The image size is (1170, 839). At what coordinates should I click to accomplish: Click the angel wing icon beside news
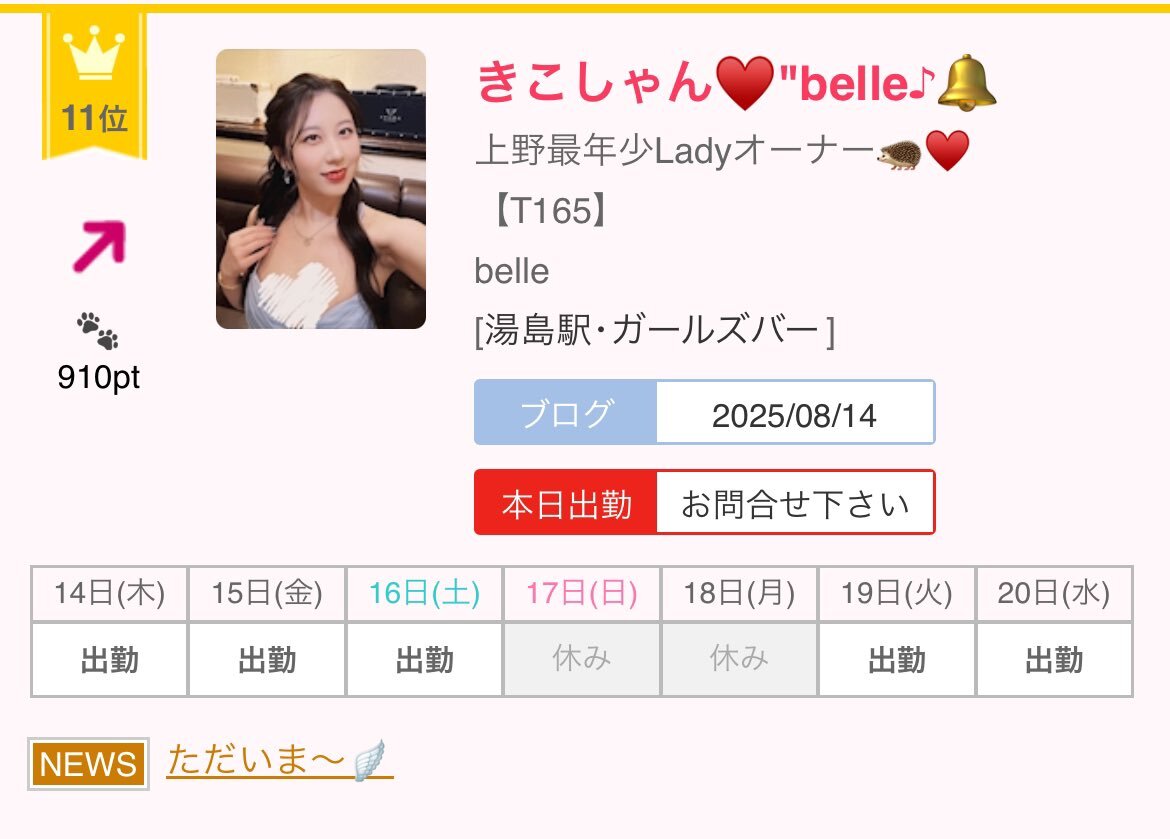click(369, 761)
